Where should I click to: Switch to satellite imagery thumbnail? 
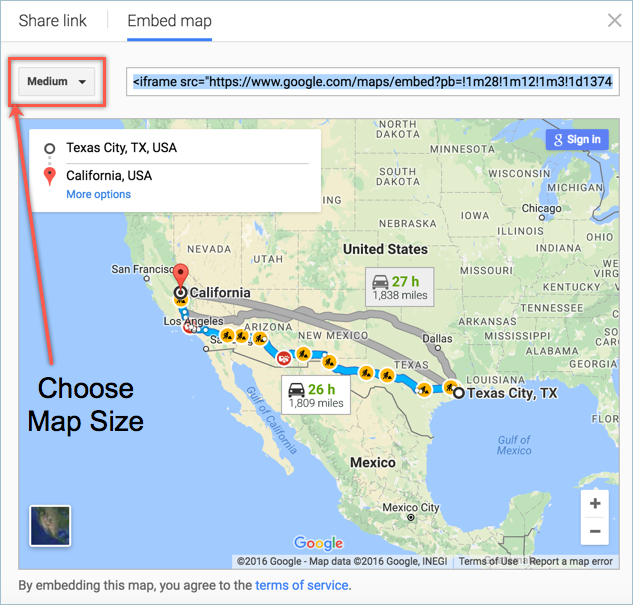pyautogui.click(x=49, y=525)
